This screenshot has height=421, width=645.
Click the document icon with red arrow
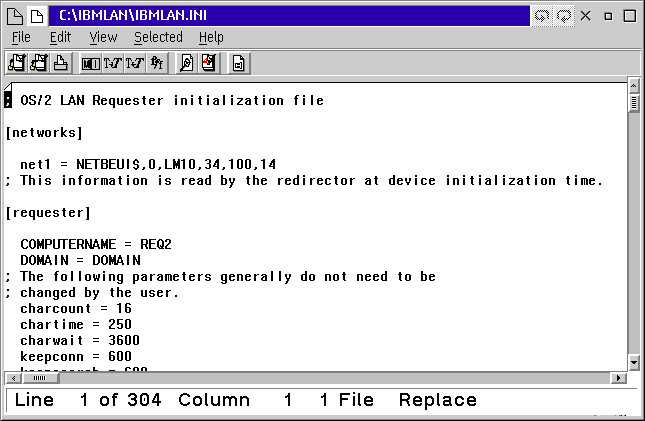click(209, 63)
